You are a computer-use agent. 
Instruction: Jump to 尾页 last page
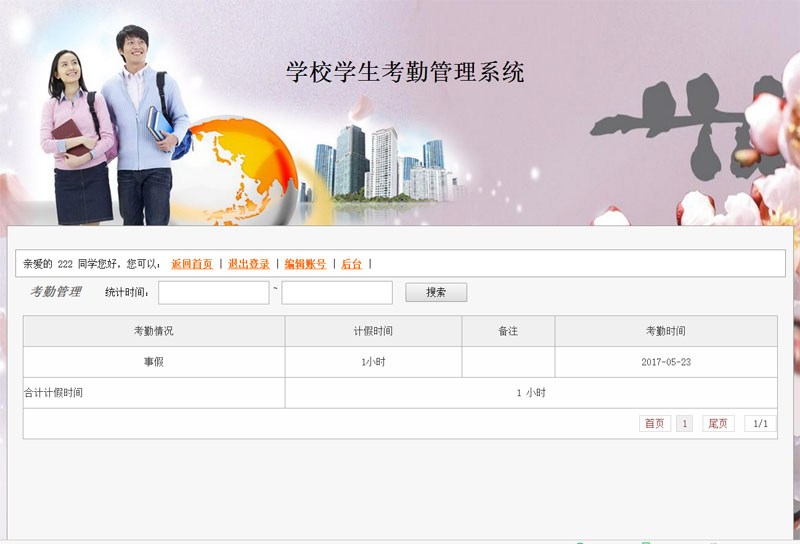coord(718,424)
